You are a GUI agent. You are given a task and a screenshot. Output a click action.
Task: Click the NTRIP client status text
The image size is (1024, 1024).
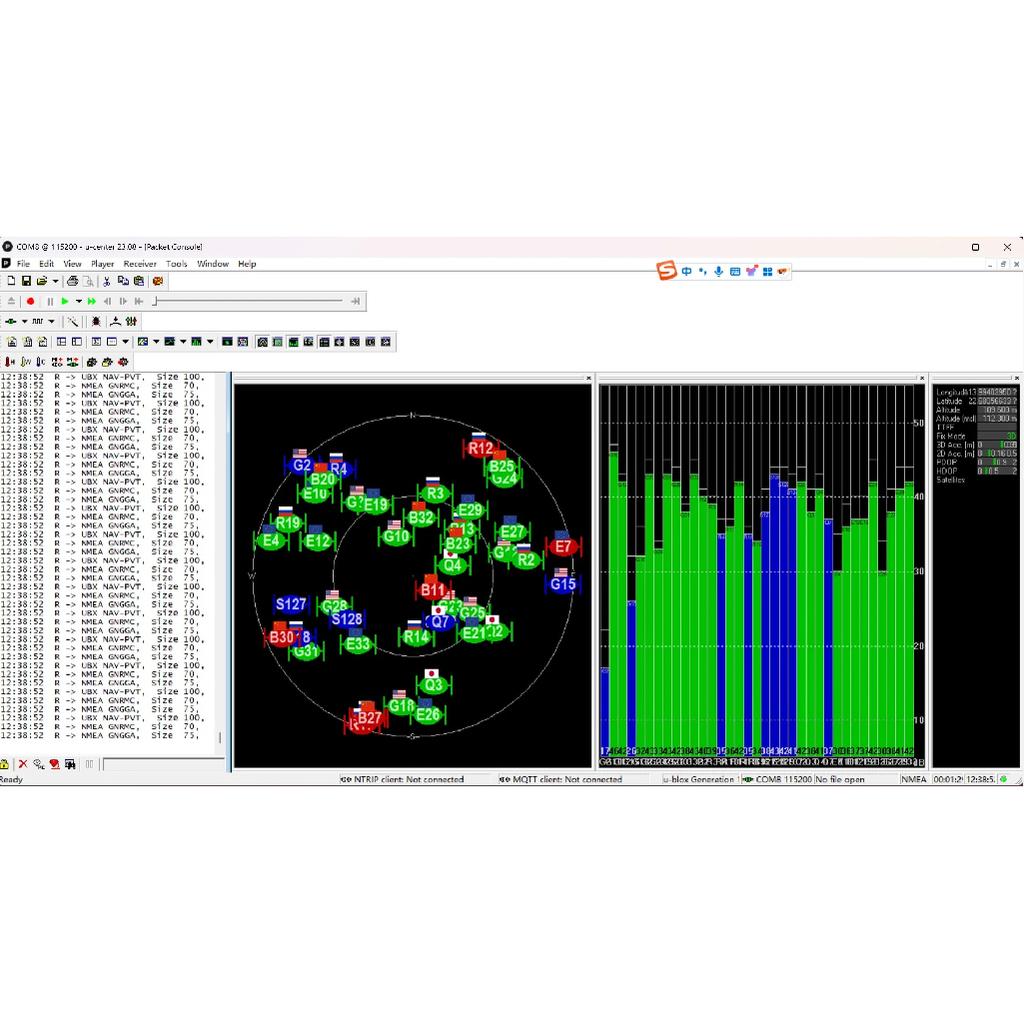click(409, 779)
